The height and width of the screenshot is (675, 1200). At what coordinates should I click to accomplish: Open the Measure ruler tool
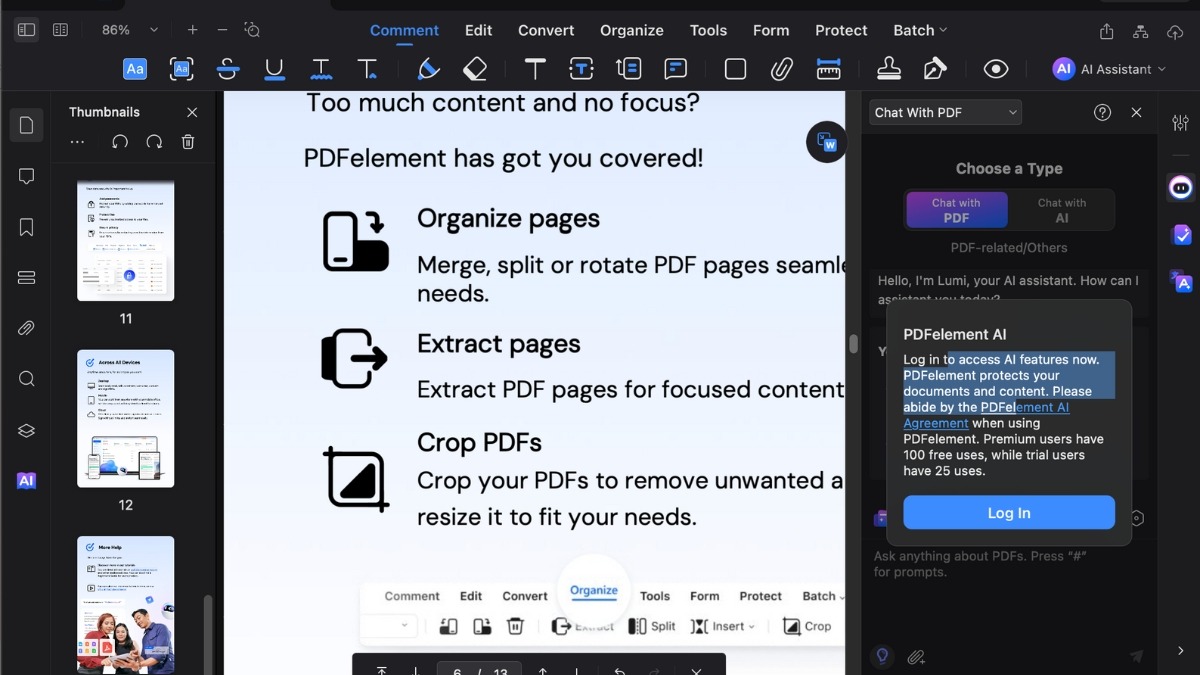pos(828,69)
